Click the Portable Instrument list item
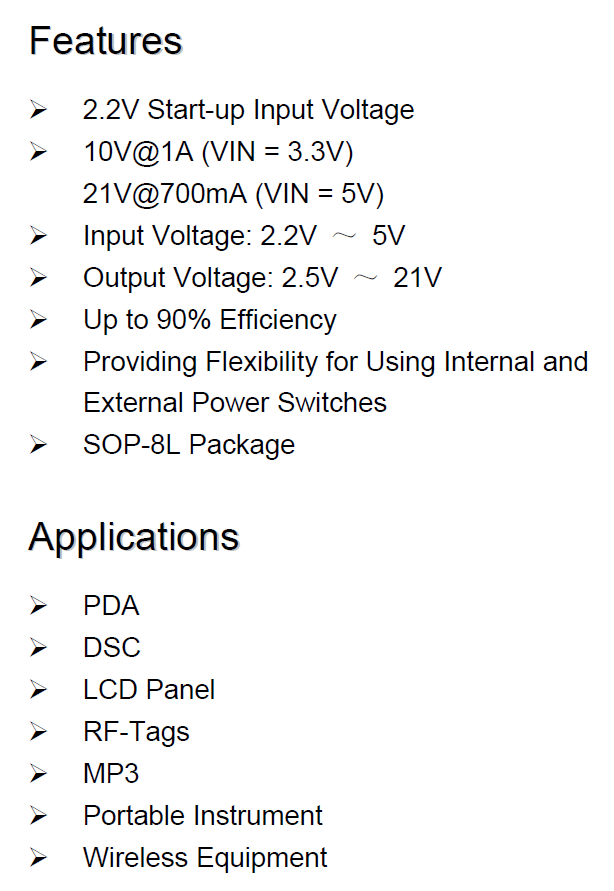 [x=203, y=815]
